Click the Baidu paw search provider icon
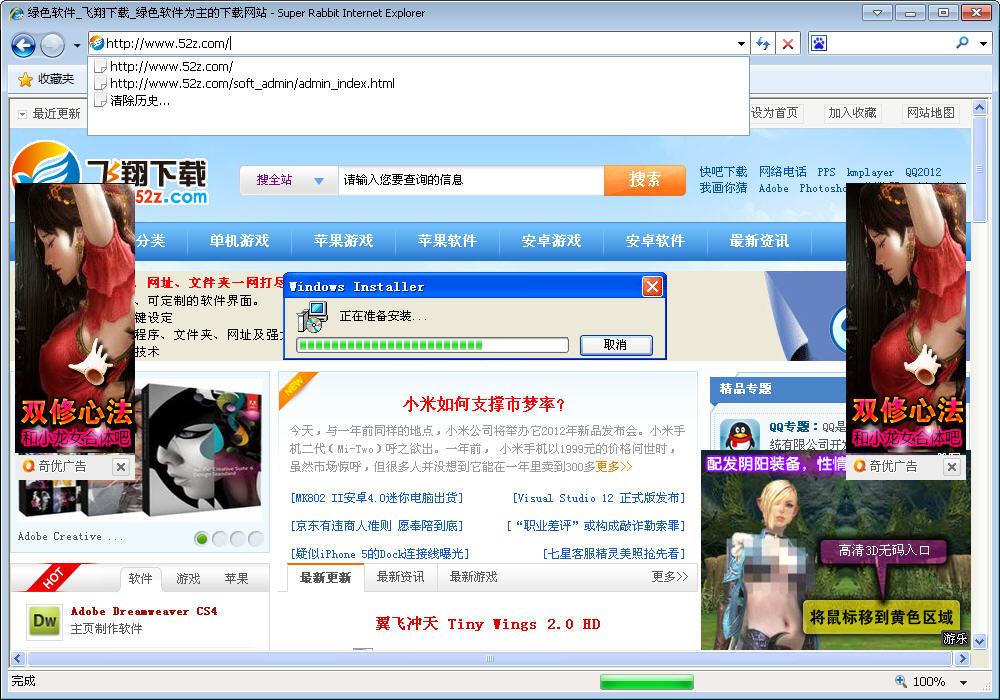Screen dimensions: 1000x700 (819, 43)
